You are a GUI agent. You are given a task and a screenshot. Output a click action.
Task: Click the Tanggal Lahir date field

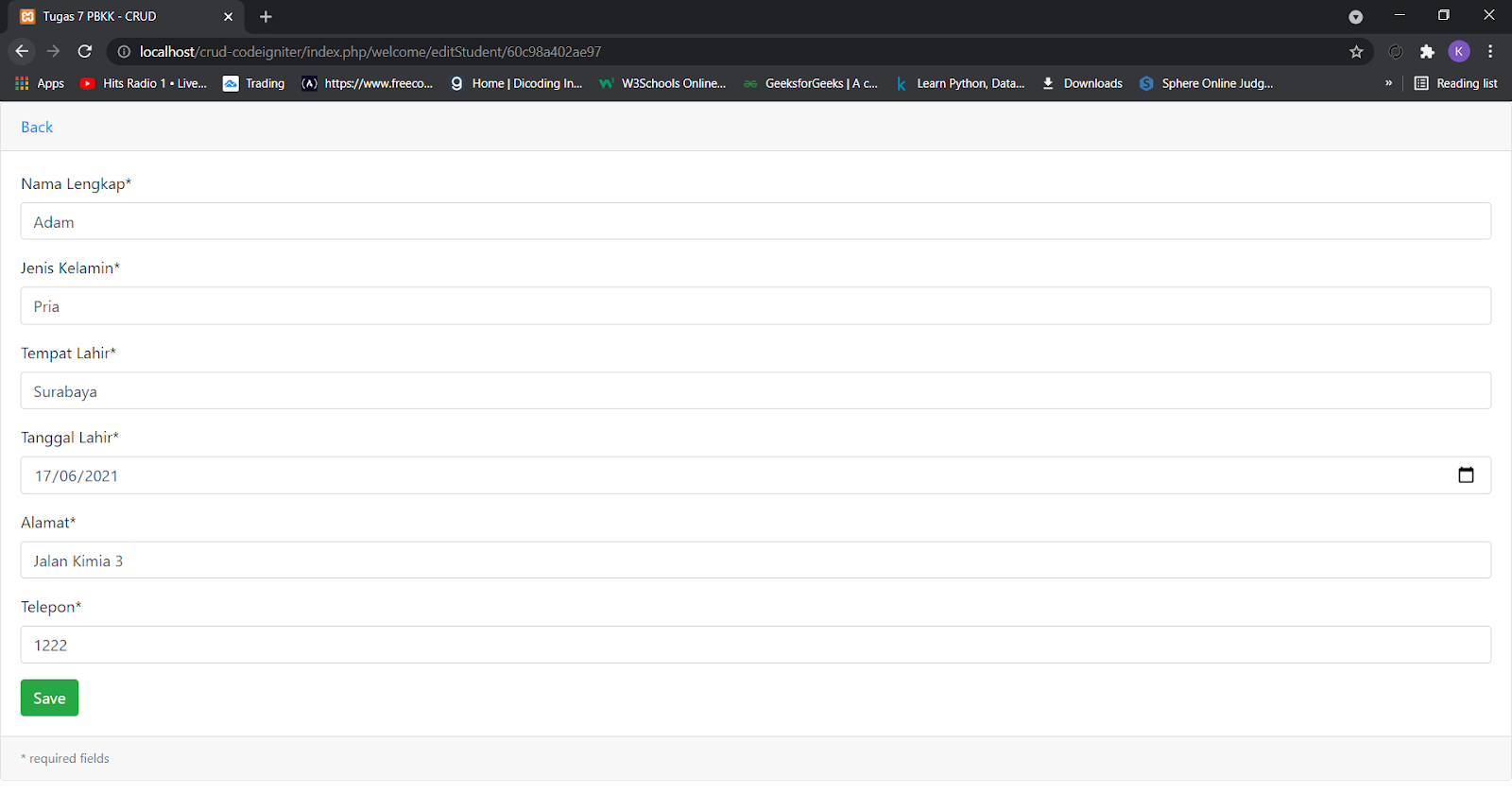pos(756,475)
